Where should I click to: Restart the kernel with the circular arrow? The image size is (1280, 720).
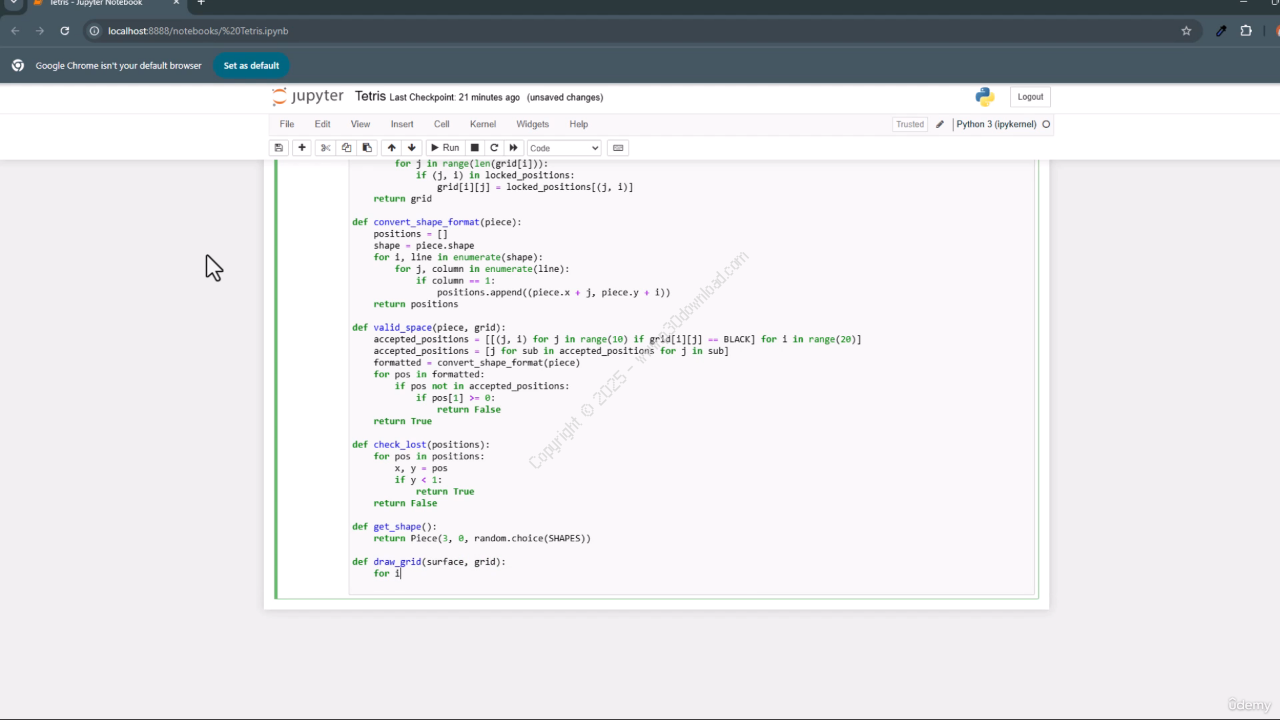(x=494, y=148)
